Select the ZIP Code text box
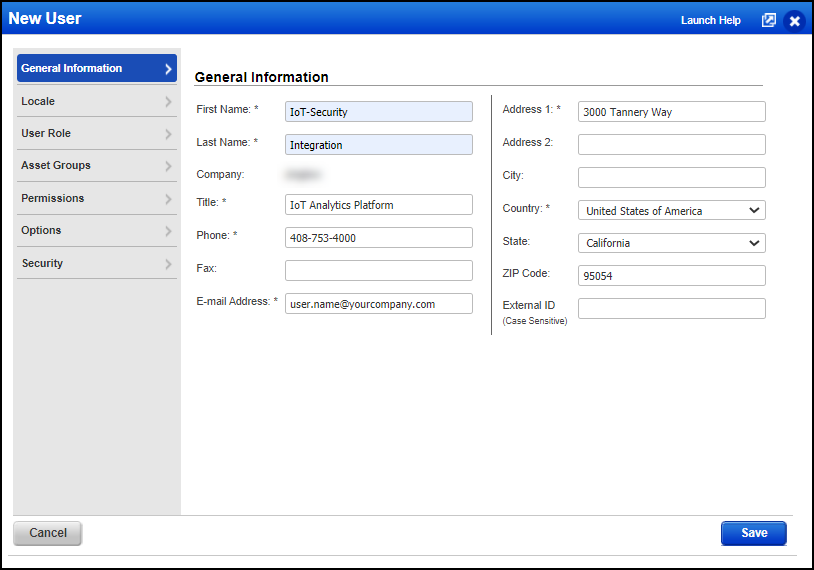 (671, 275)
